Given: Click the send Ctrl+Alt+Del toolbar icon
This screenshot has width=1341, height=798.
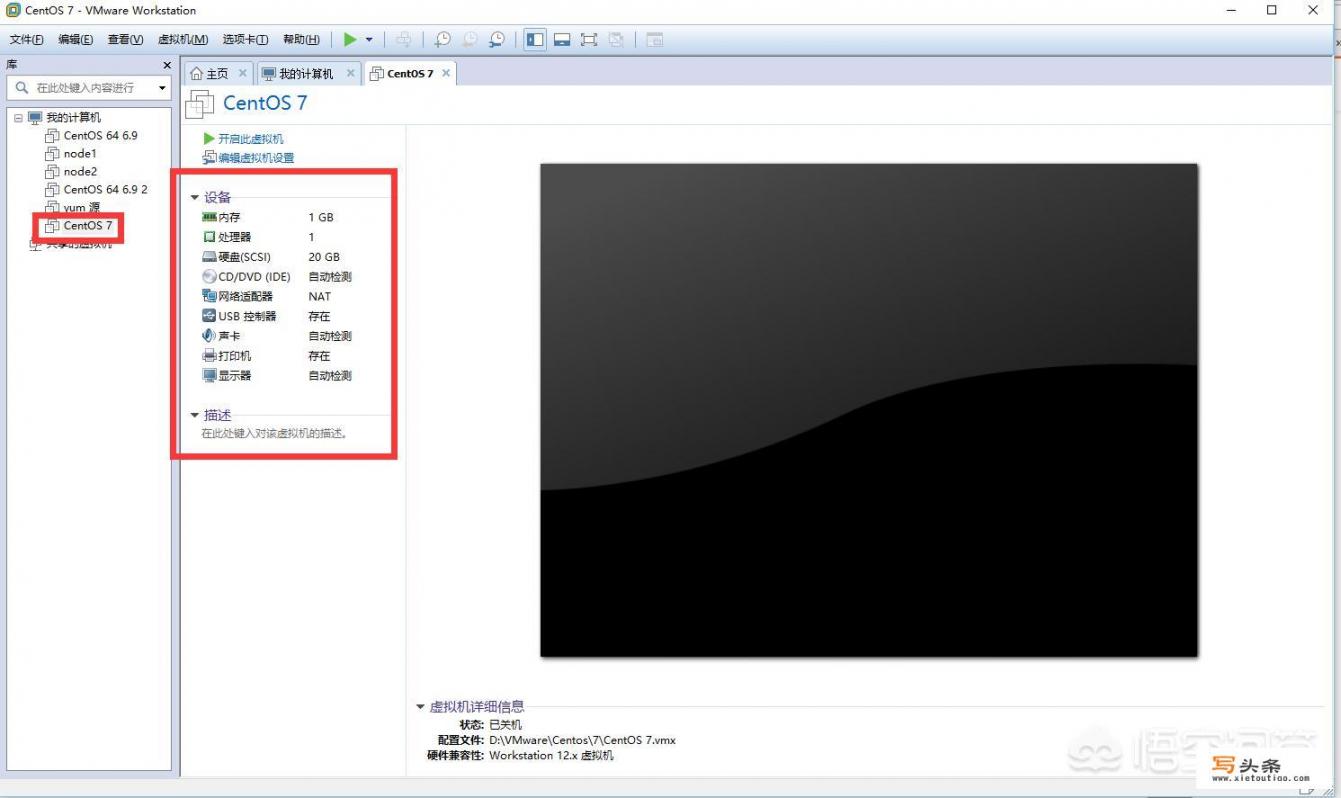Looking at the screenshot, I should (404, 40).
